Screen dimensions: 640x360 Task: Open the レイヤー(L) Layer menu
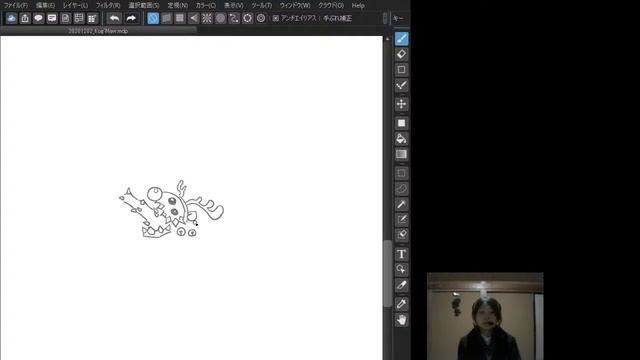(x=75, y=5)
